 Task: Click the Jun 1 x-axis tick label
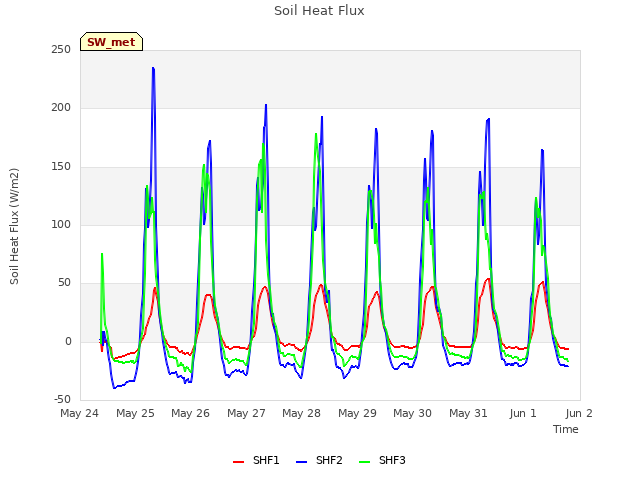click(x=523, y=413)
